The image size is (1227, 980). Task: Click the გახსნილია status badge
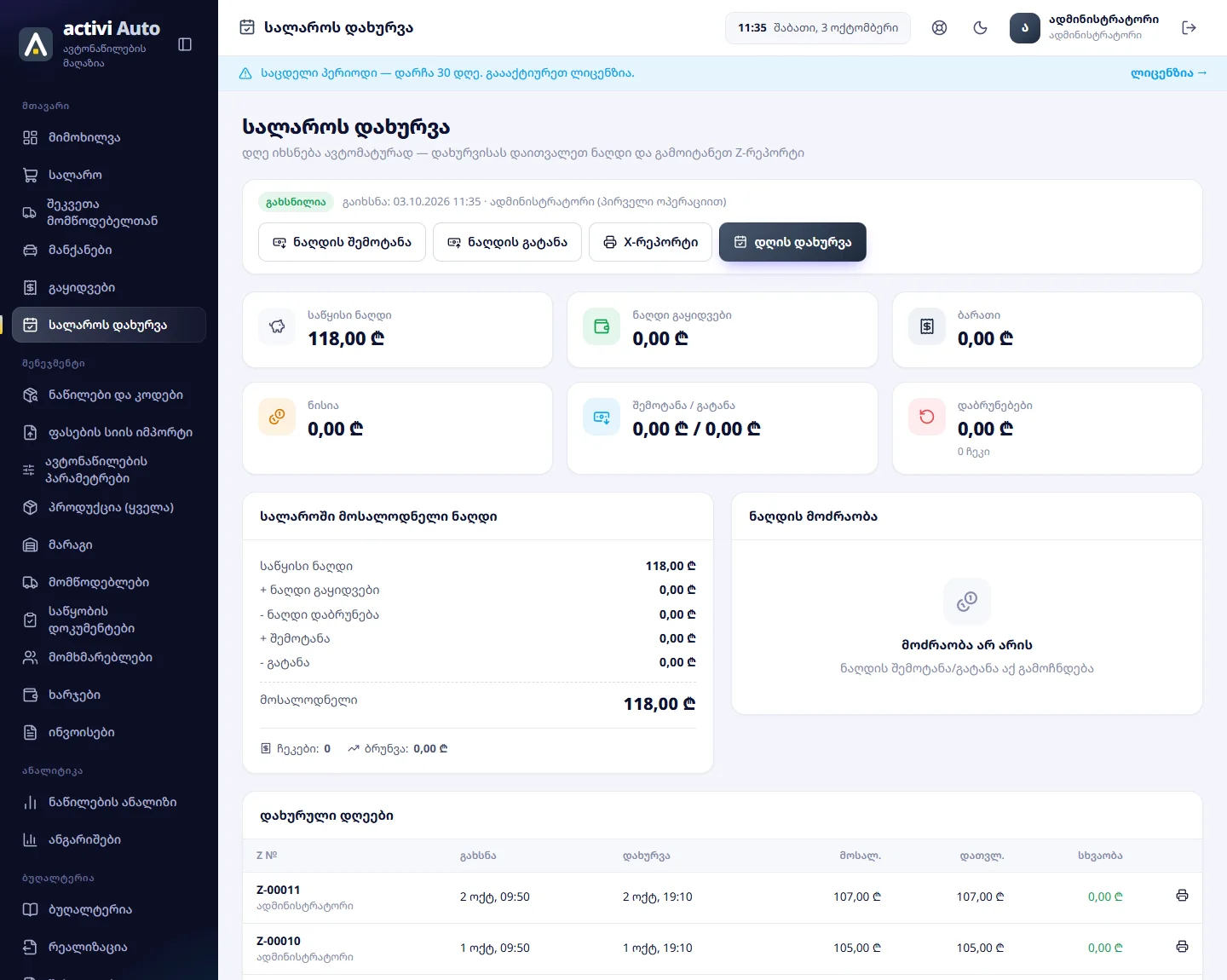(296, 202)
